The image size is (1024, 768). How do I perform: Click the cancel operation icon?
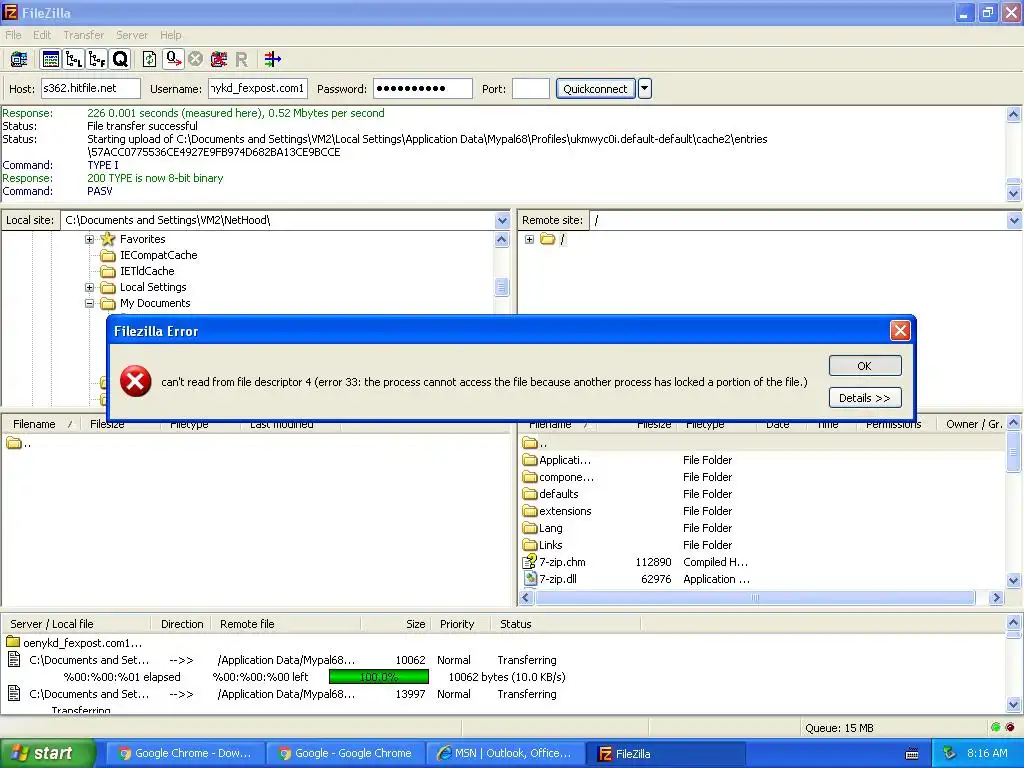pyautogui.click(x=195, y=59)
